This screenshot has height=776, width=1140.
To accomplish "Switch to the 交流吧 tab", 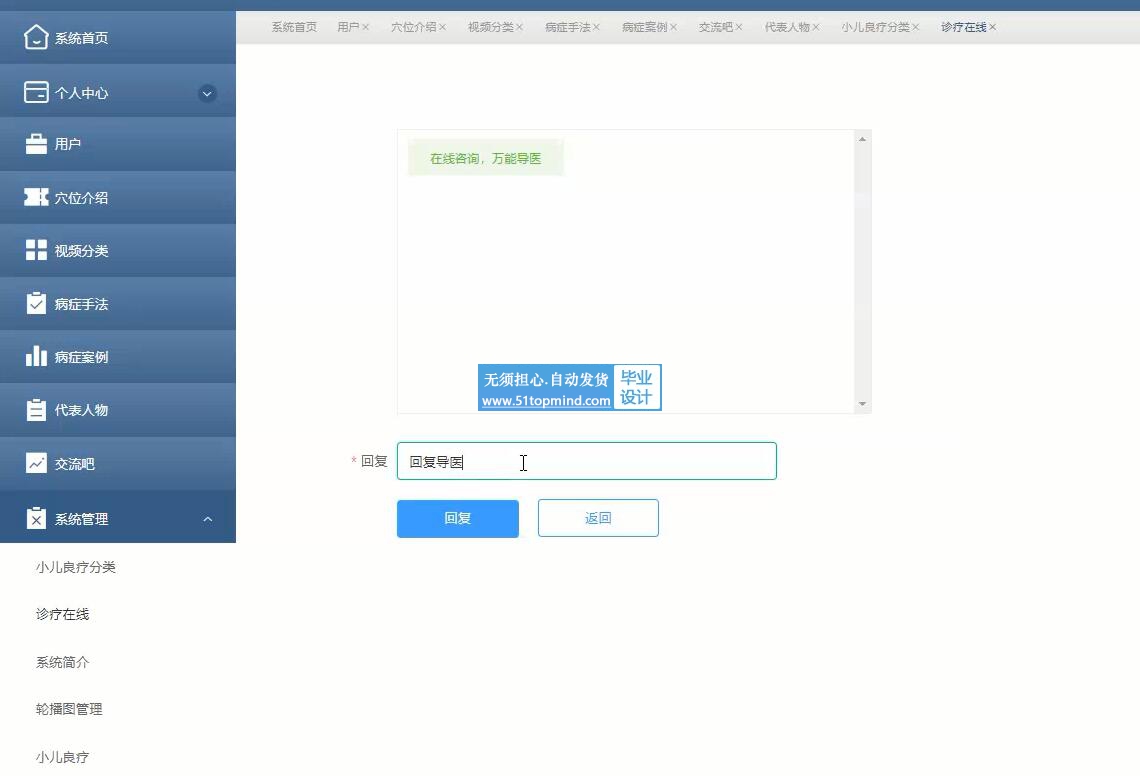I will [716, 27].
